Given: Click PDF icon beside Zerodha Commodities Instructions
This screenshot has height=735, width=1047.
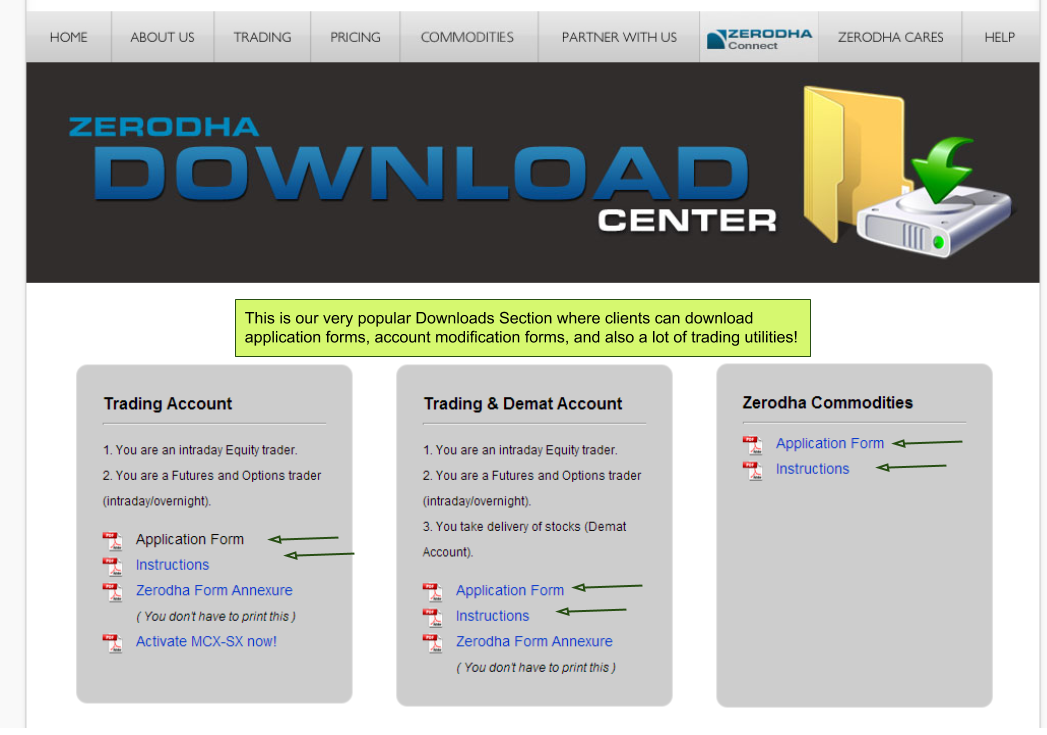Looking at the screenshot, I should [x=753, y=470].
